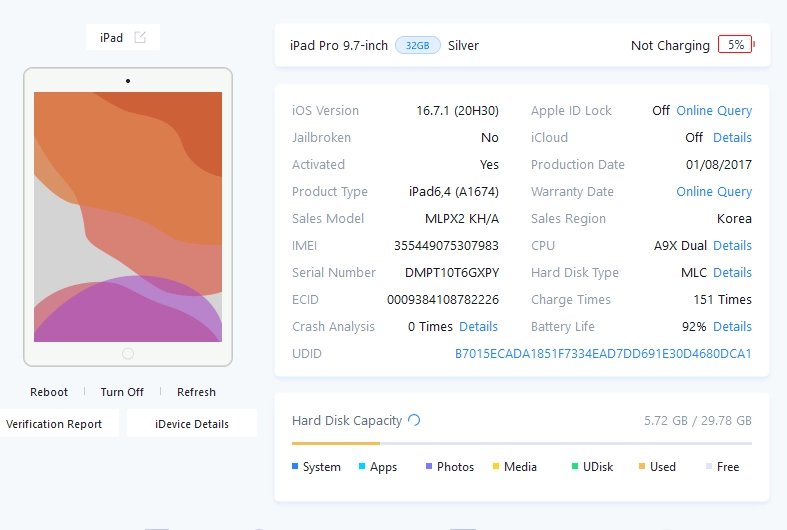Open Details link for Hard Disk Type
This screenshot has height=530, width=787.
[732, 273]
